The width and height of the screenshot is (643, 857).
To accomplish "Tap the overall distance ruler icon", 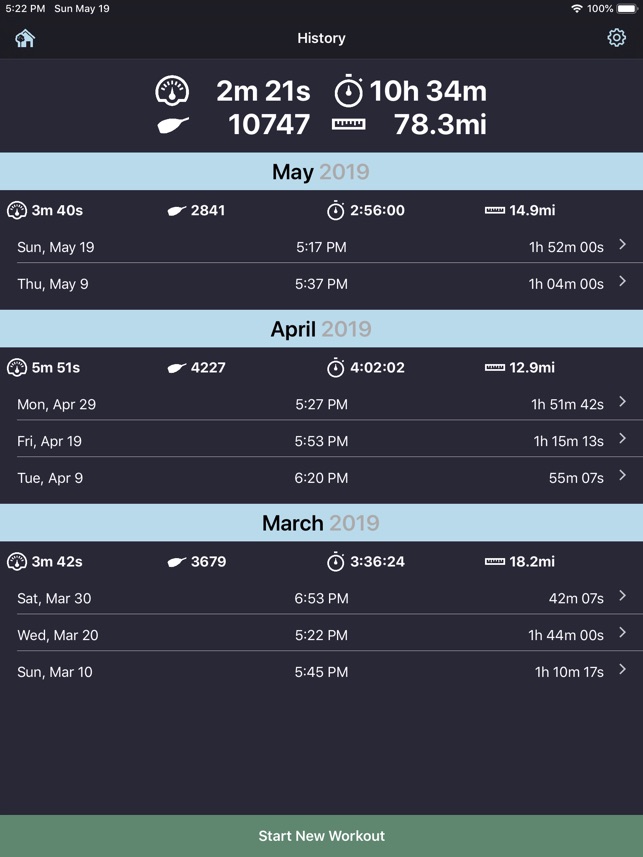I will [348, 125].
